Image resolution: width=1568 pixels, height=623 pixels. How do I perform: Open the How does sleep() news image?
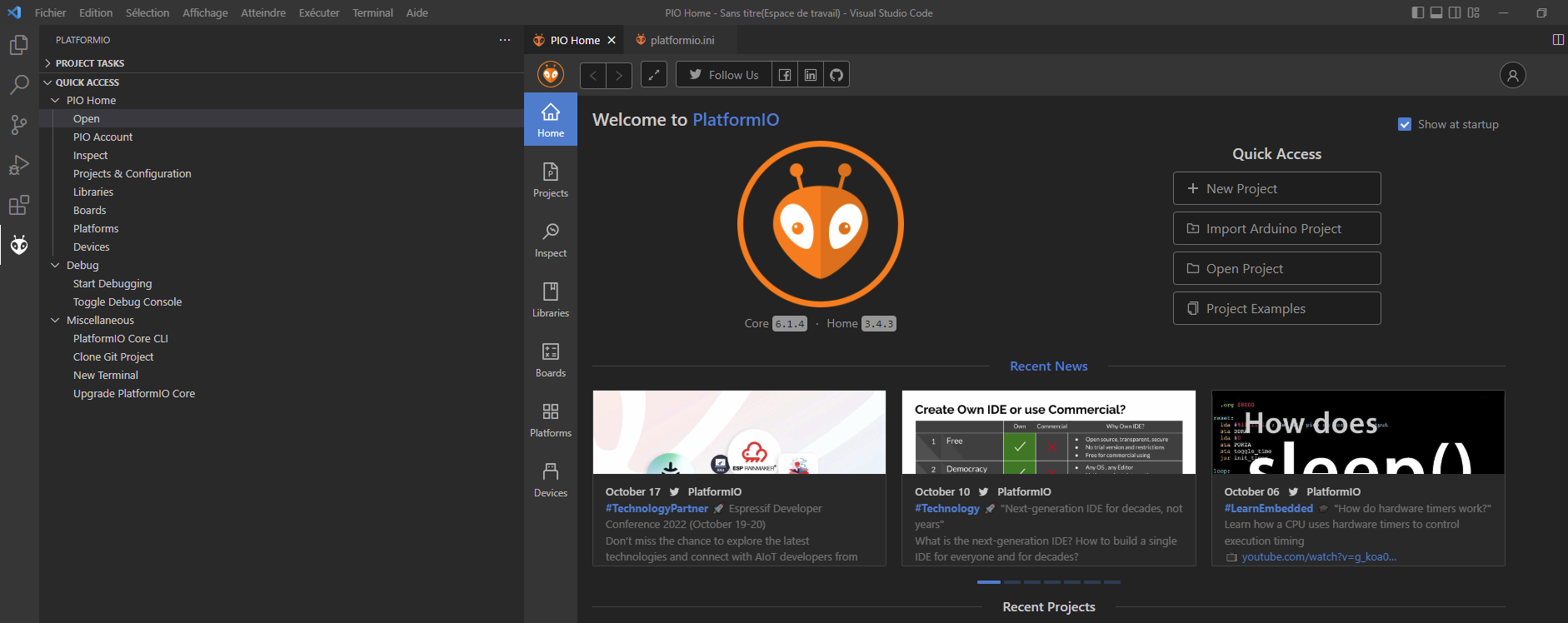pyautogui.click(x=1358, y=432)
